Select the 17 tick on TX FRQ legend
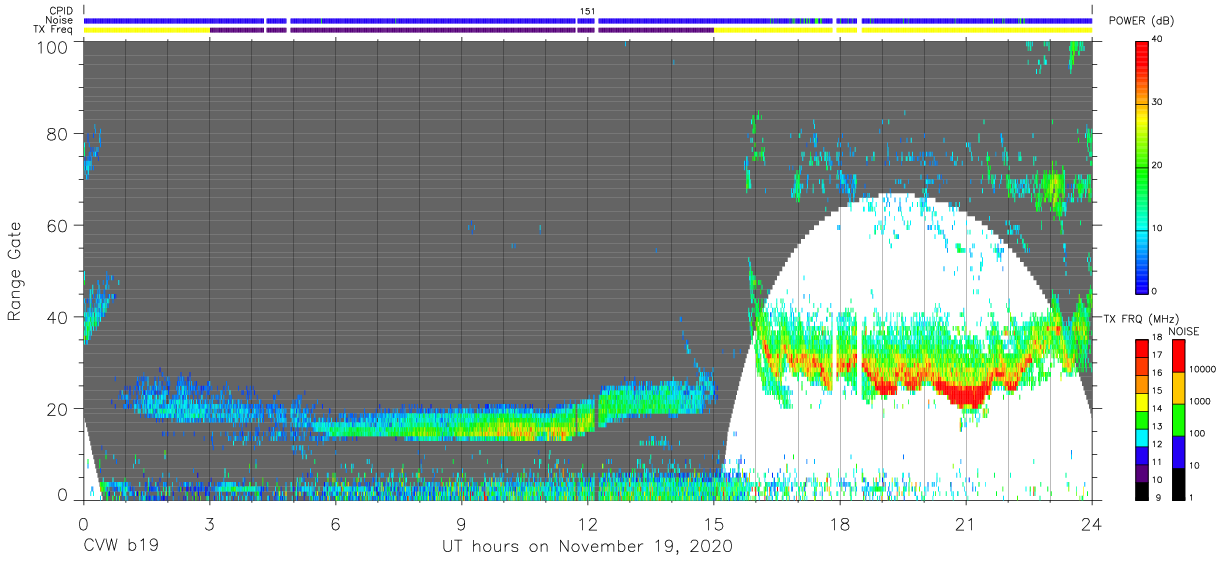 click(x=1159, y=355)
